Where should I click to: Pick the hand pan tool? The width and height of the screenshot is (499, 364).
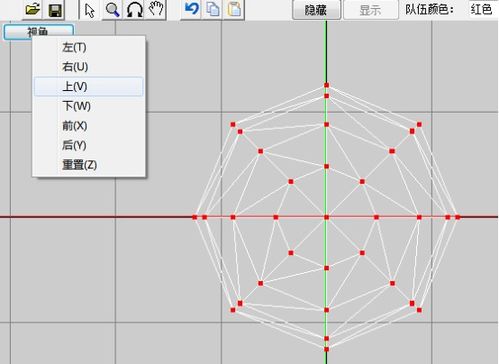coord(156,9)
